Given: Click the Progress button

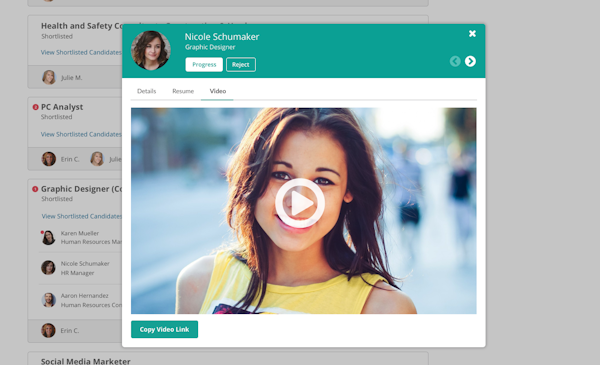Looking at the screenshot, I should pyautogui.click(x=204, y=65).
